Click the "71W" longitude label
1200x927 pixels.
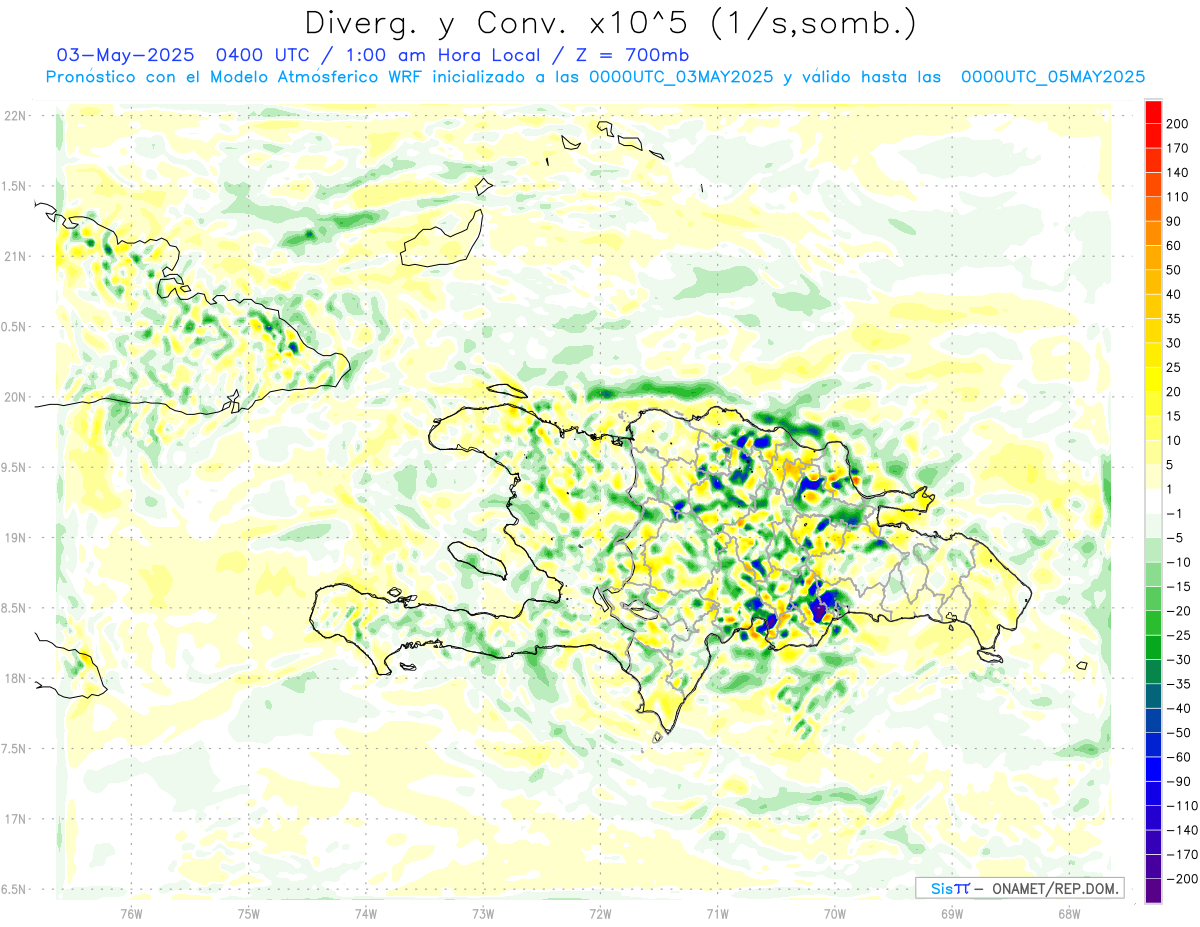[x=717, y=914]
